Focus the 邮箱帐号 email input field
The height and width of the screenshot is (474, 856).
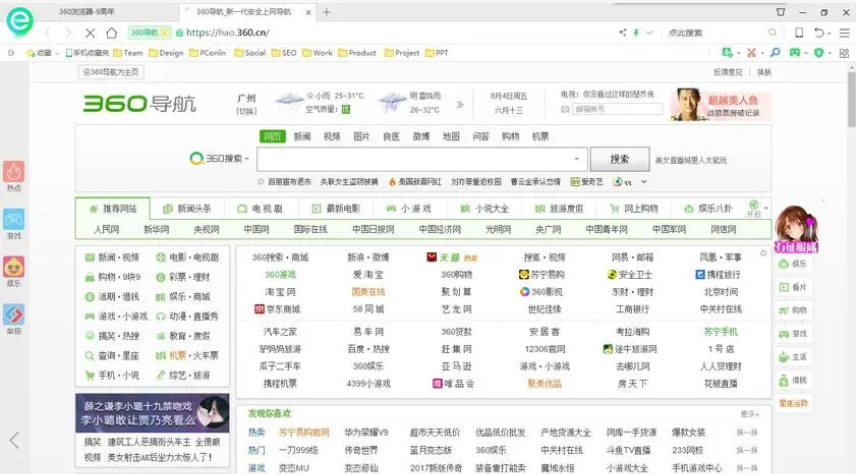(616, 109)
